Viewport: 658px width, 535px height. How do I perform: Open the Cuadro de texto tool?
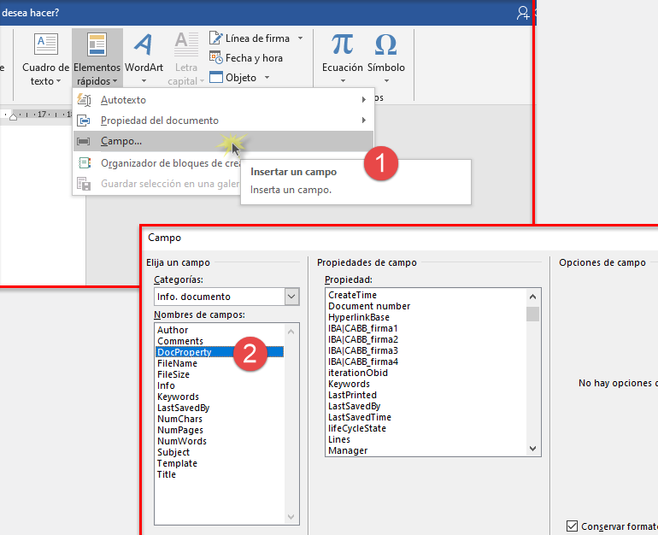tap(45, 59)
